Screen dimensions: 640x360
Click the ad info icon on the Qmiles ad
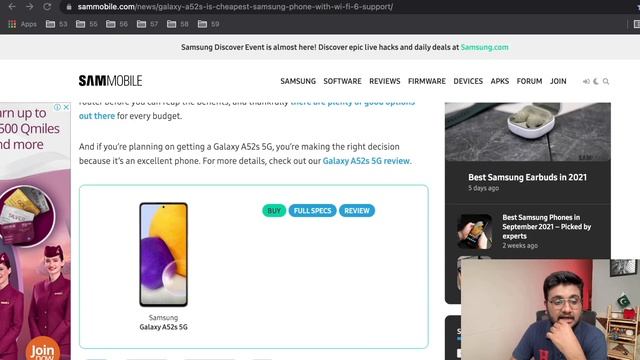57,107
